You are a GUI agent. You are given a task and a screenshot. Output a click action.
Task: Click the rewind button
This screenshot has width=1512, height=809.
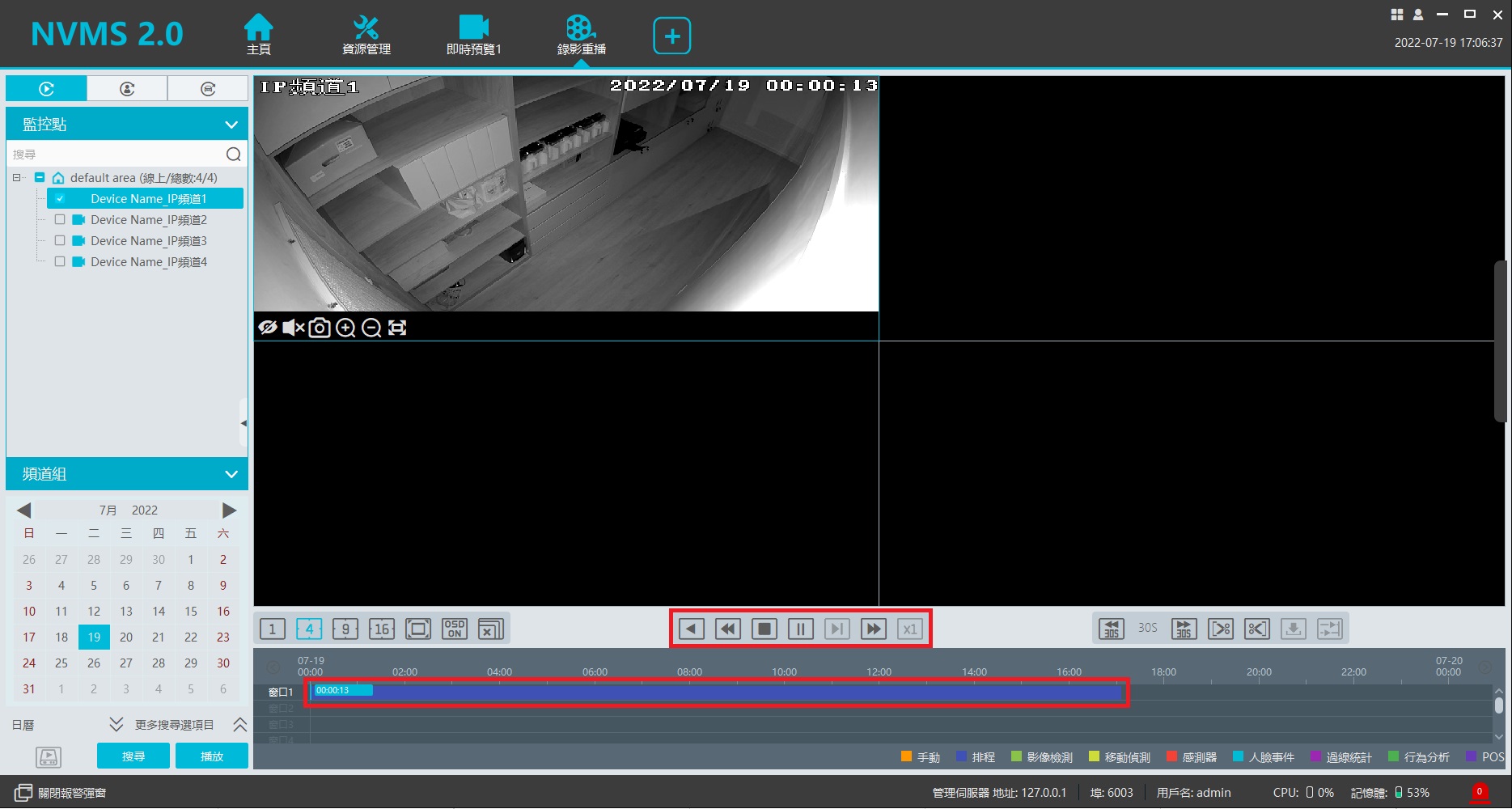coord(728,629)
